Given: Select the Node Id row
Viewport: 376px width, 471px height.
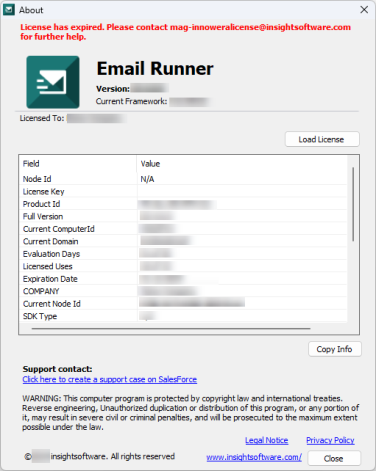Looking at the screenshot, I should [x=183, y=179].
